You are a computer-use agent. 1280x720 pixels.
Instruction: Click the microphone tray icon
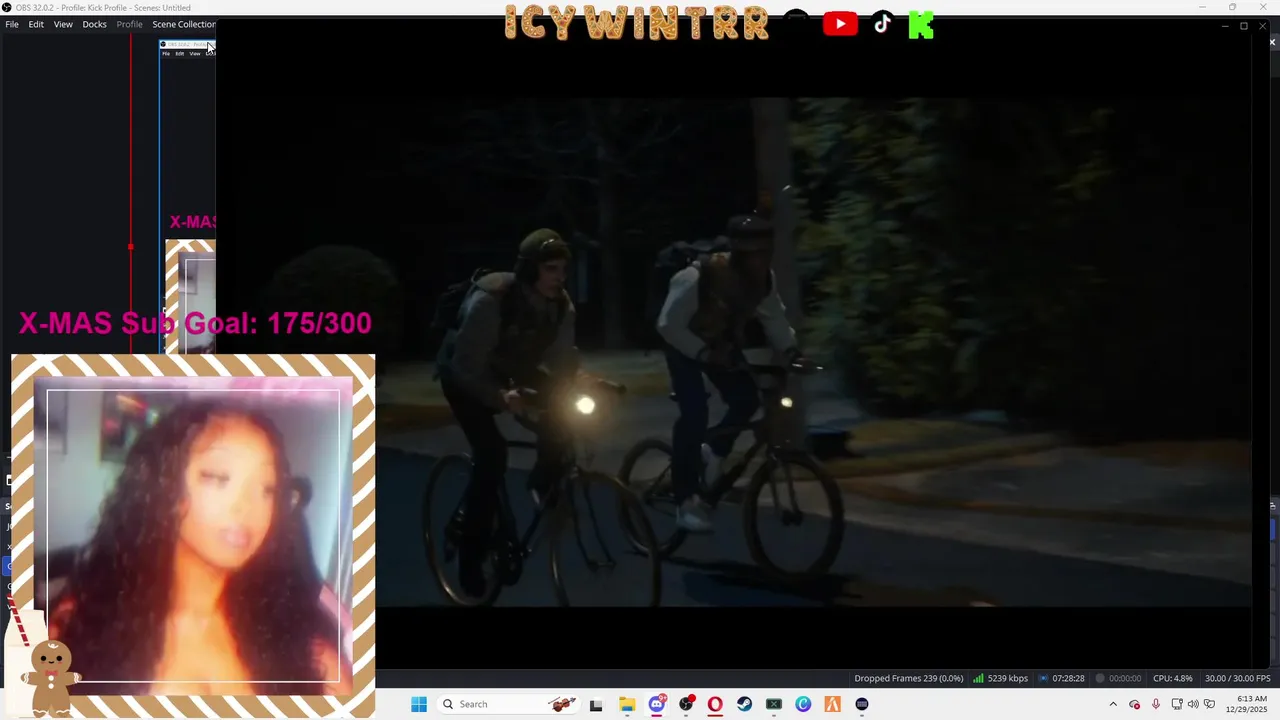click(1156, 704)
